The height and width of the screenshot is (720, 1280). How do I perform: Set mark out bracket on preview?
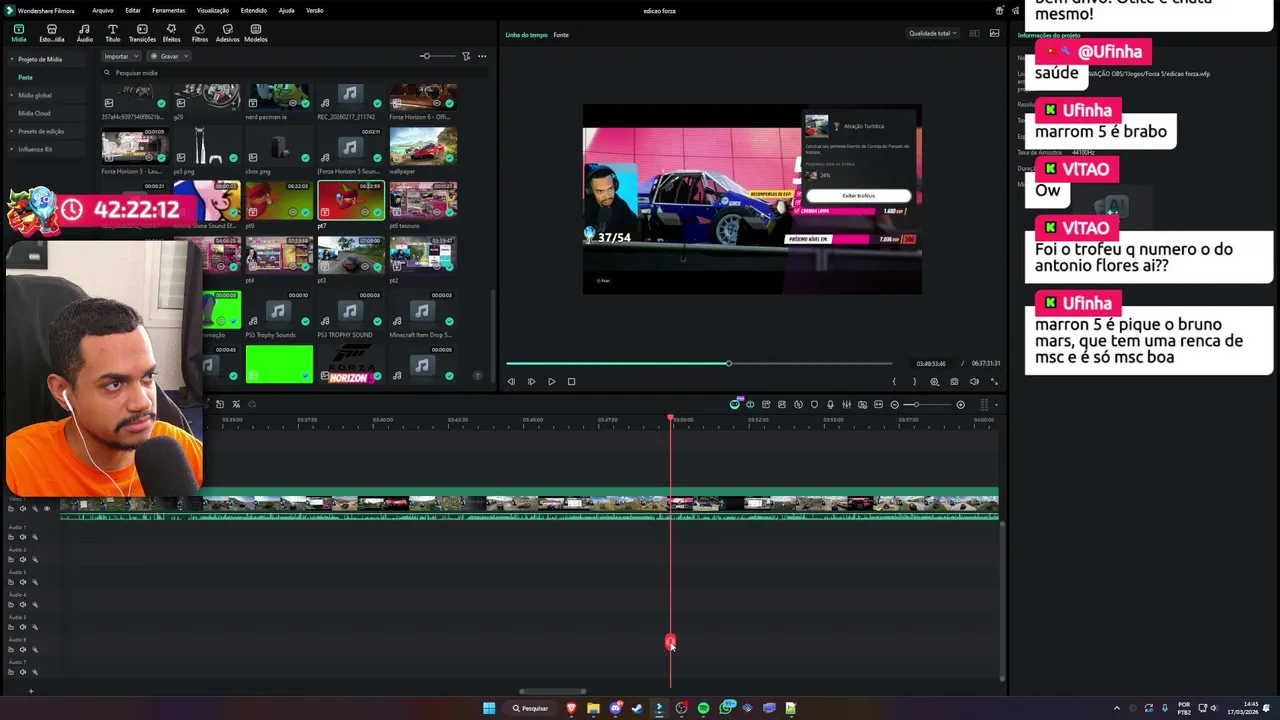[x=914, y=381]
